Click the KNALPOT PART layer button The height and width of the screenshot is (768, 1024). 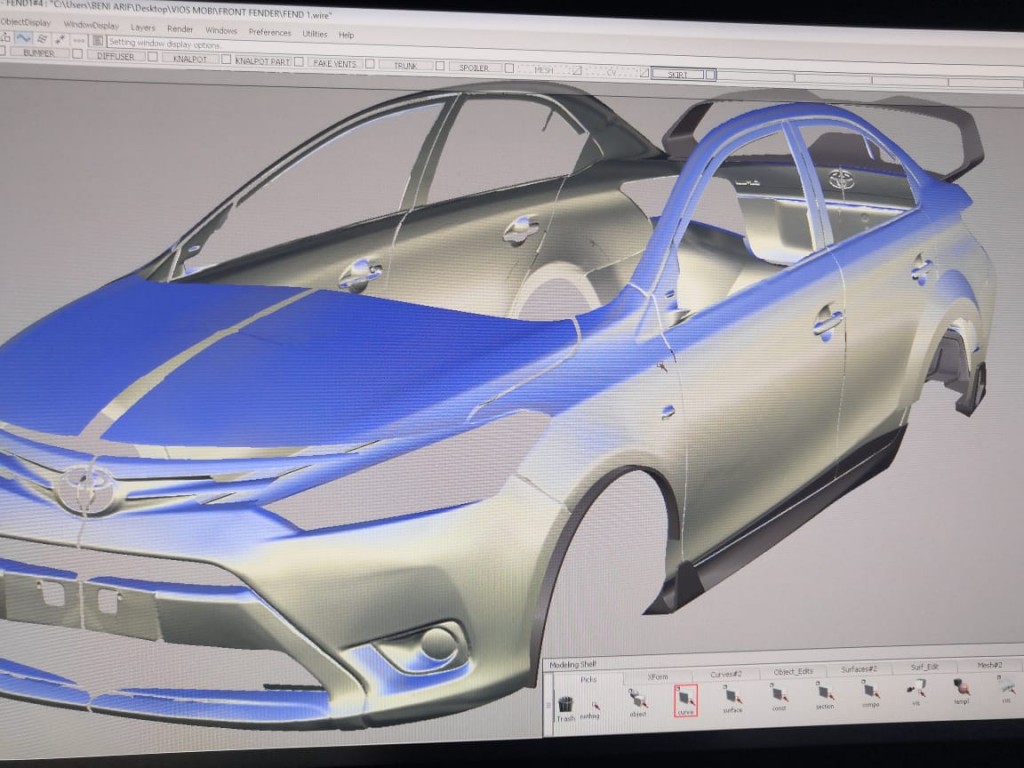click(x=262, y=61)
